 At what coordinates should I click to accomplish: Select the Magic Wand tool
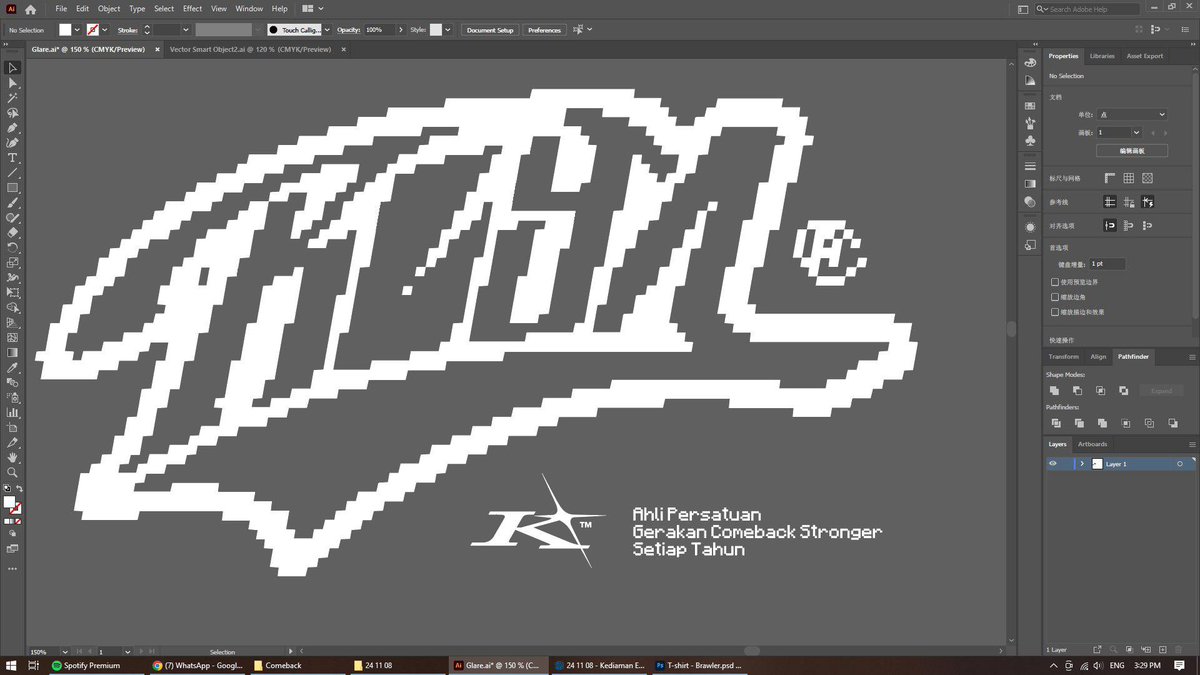coord(13,98)
